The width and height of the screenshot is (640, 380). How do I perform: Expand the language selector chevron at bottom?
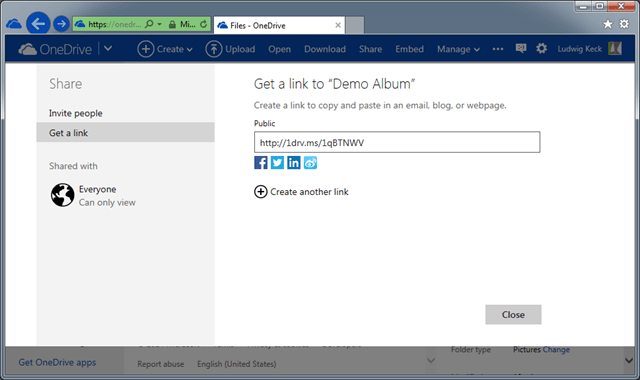[431, 360]
